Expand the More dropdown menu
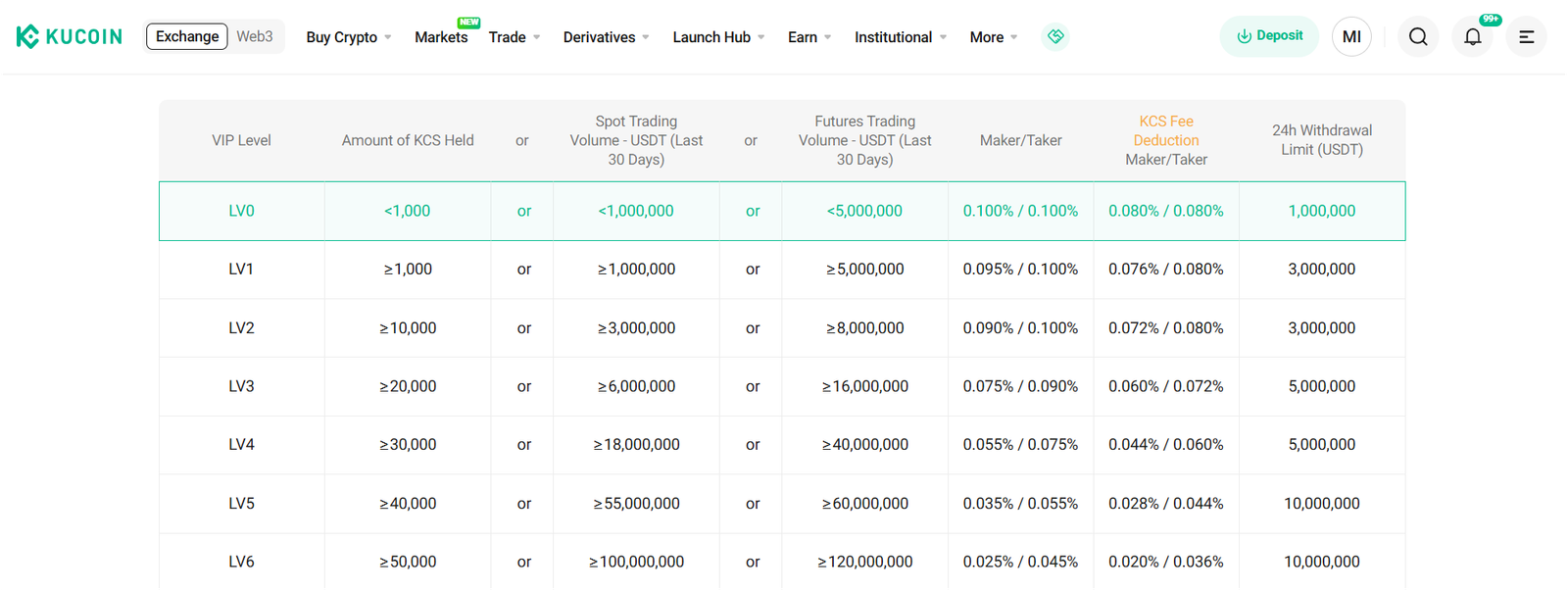The image size is (1568, 591). [994, 37]
